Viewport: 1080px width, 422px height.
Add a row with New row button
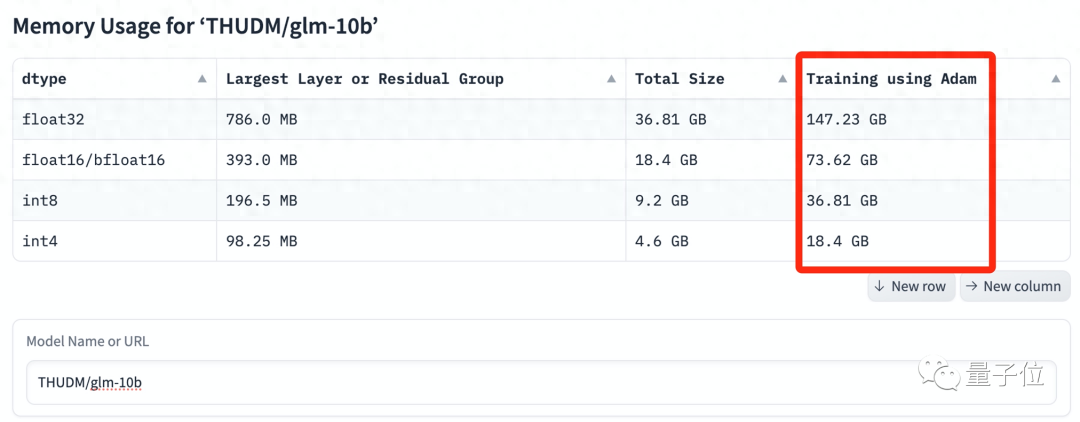pos(909,286)
